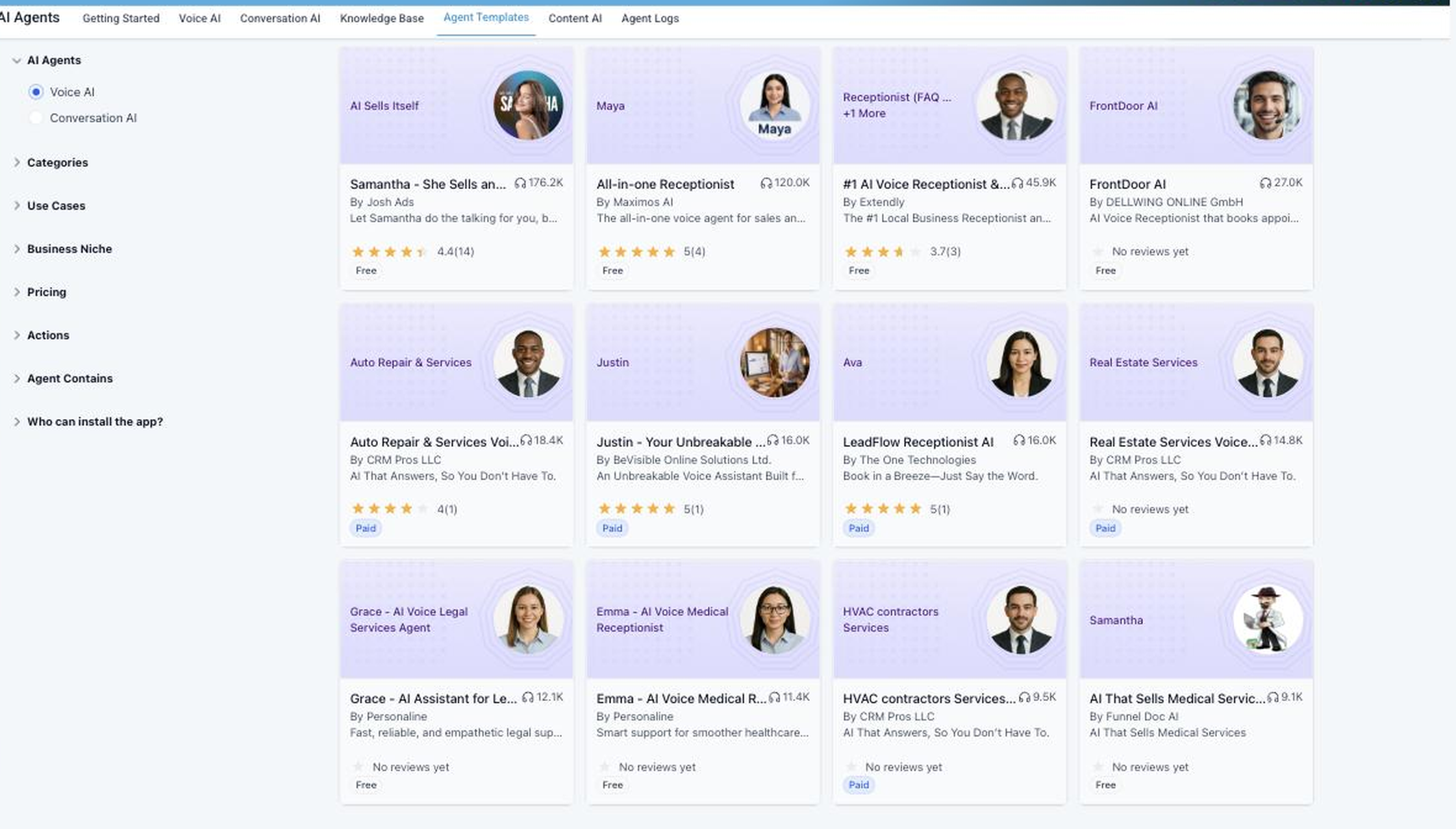The image size is (1456, 829).
Task: Click the FrontDoor AI headset avatar
Action: click(1267, 105)
